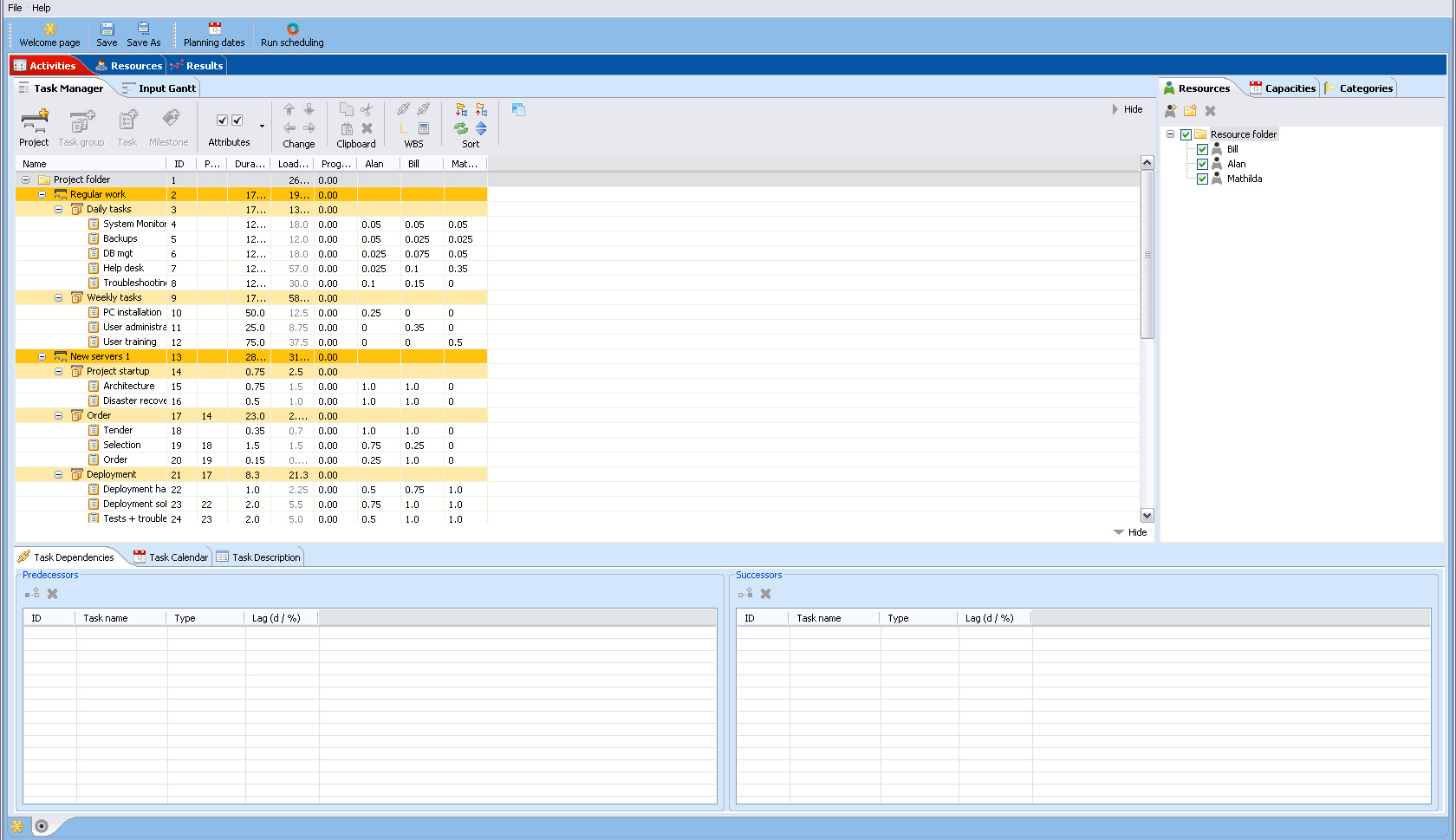The image size is (1456, 840).
Task: Click the green refresh Sort icon
Action: coord(460,127)
